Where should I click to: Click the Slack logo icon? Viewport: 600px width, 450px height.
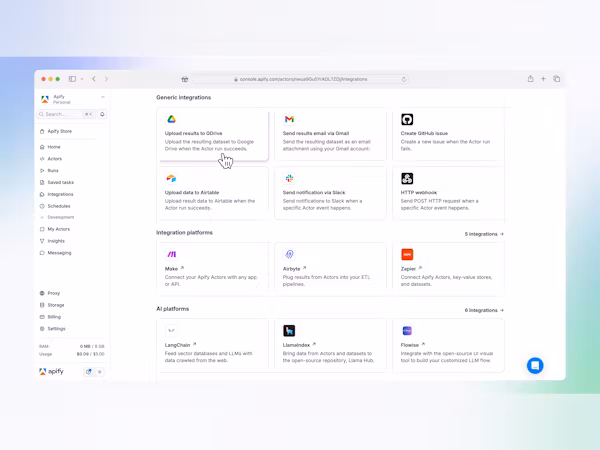pyautogui.click(x=289, y=179)
